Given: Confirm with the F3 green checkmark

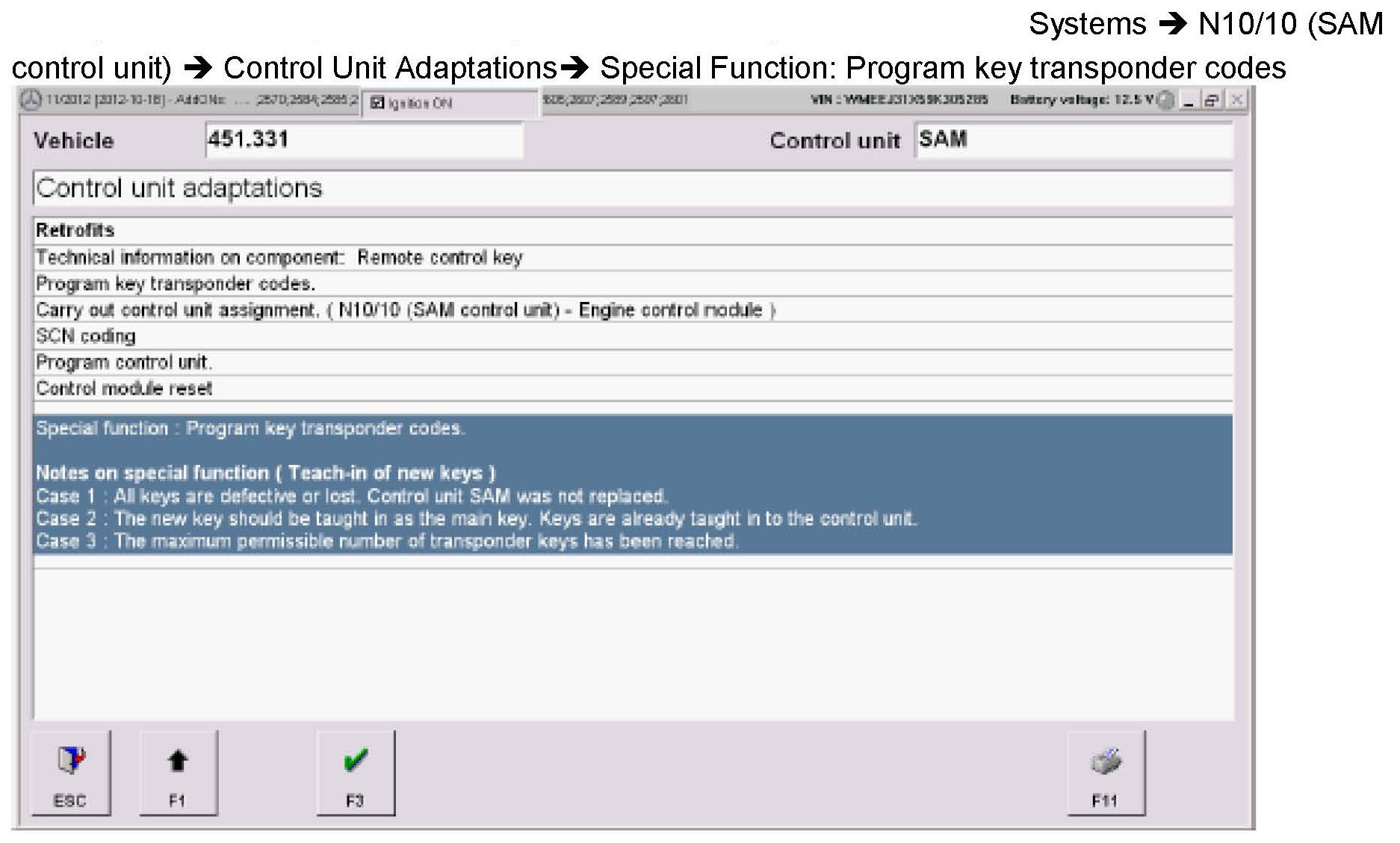Looking at the screenshot, I should coord(356,762).
